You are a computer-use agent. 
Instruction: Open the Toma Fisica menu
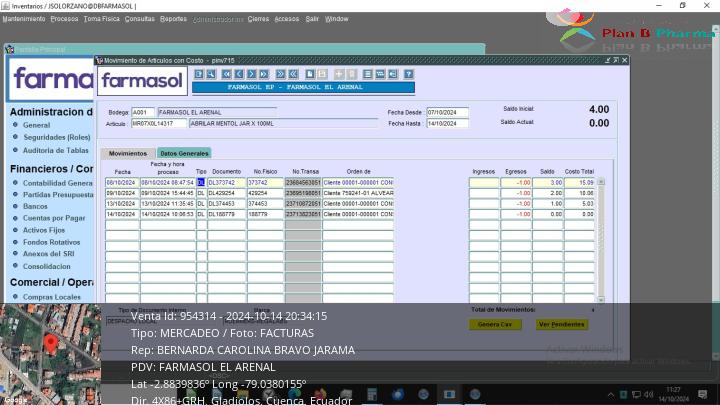tap(101, 19)
